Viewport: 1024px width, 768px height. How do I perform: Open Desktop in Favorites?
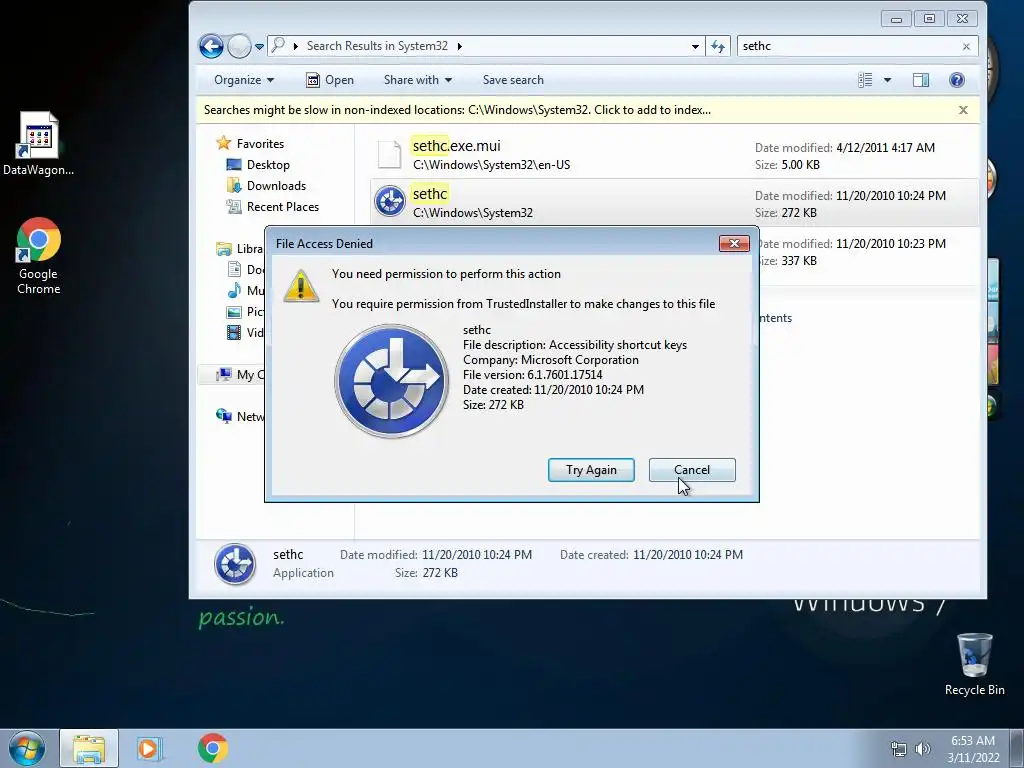tap(268, 165)
